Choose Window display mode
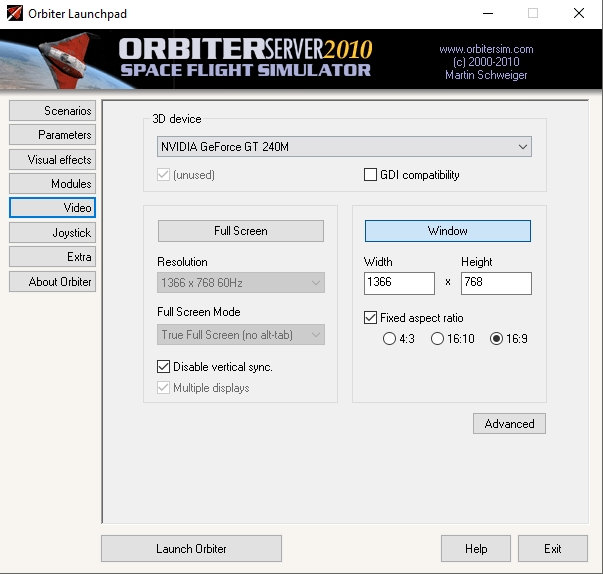603x574 pixels. [x=448, y=231]
